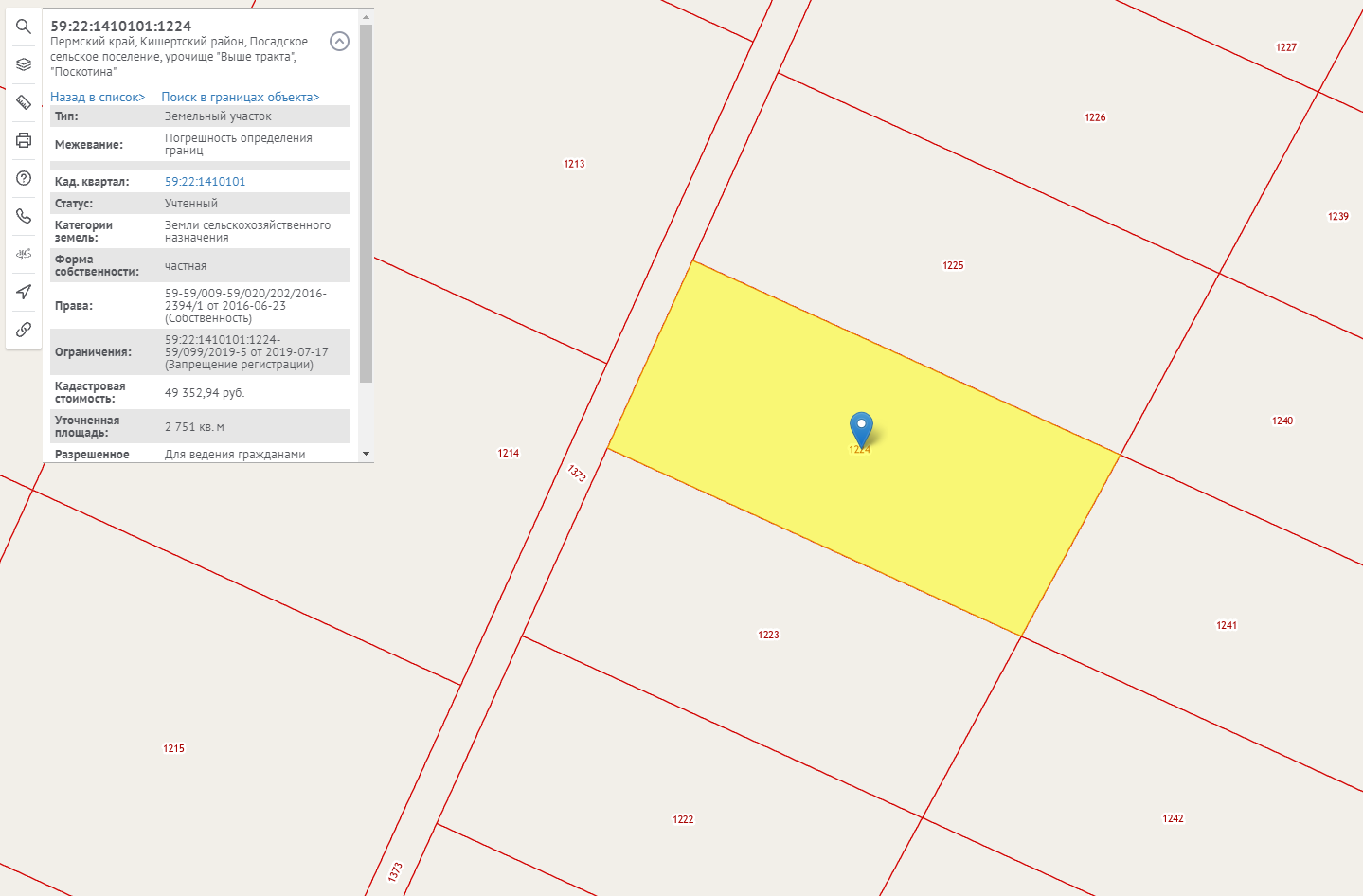
Task: Select parcel label 1225 on the map
Action: (954, 265)
